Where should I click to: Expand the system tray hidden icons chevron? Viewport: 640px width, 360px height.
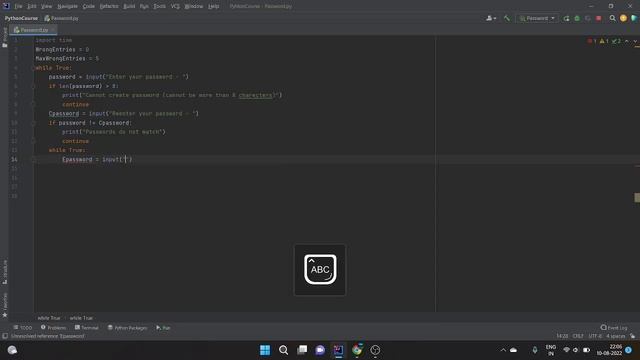[x=503, y=350]
